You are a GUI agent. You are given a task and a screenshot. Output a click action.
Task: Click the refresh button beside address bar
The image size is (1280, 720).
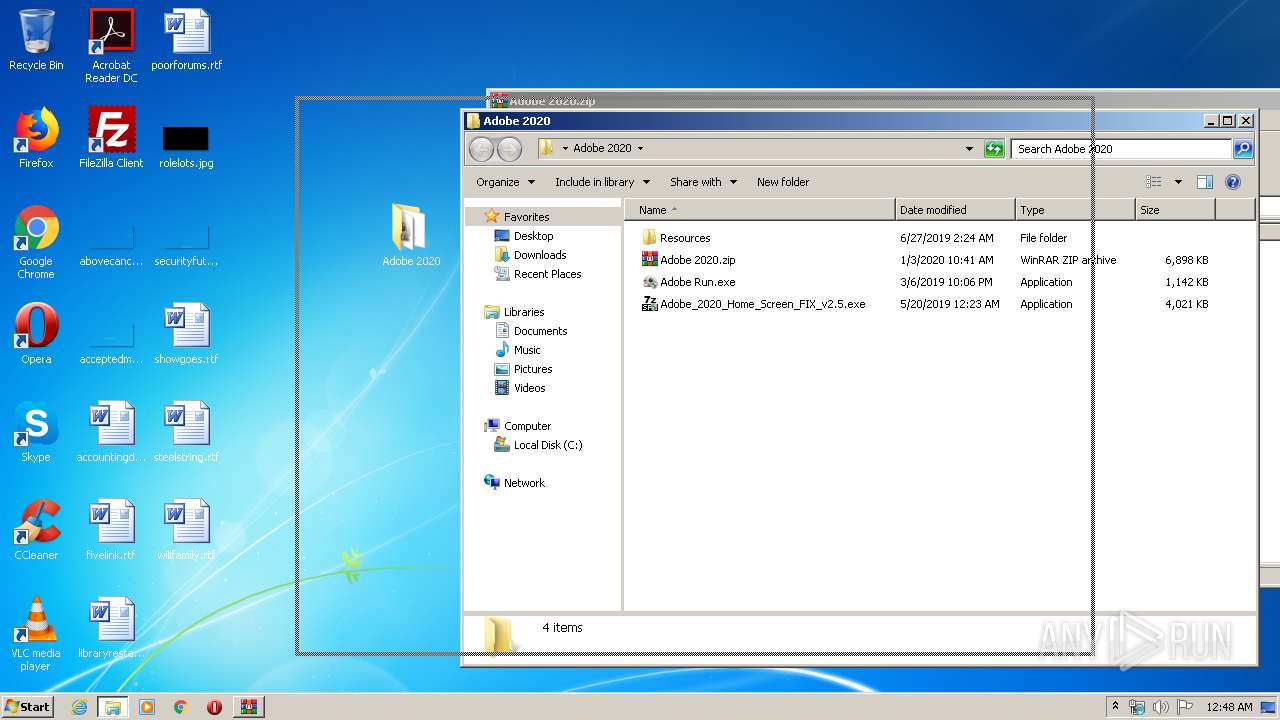pos(993,149)
